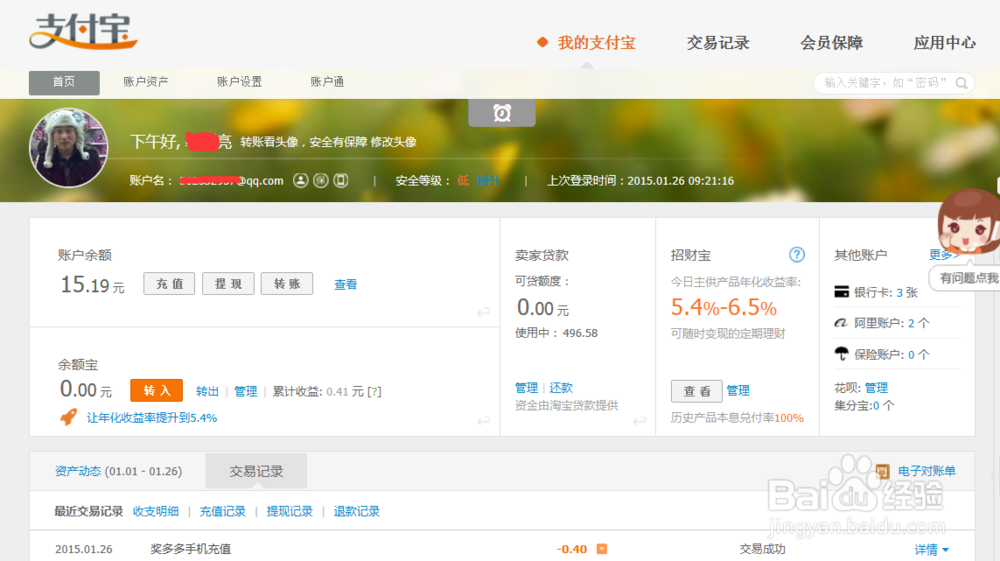1000x561 pixels.
Task: Click 管理 link in 余额宝 row
Action: (x=246, y=391)
